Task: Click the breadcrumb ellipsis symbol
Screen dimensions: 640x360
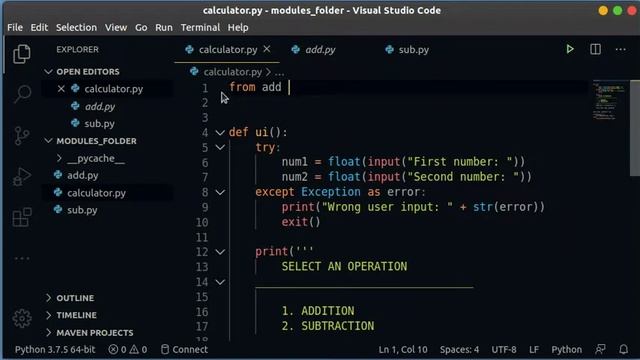Action: point(279,73)
